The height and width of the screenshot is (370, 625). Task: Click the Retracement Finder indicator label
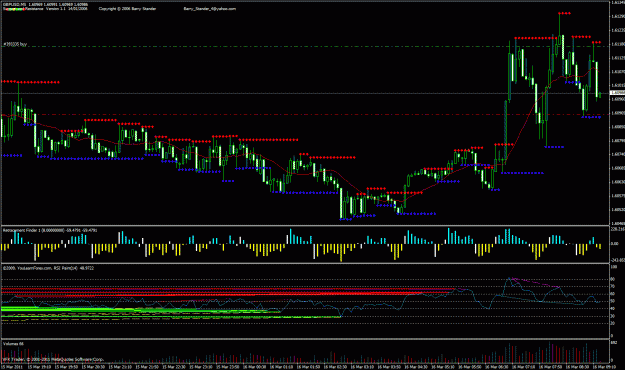(50, 230)
